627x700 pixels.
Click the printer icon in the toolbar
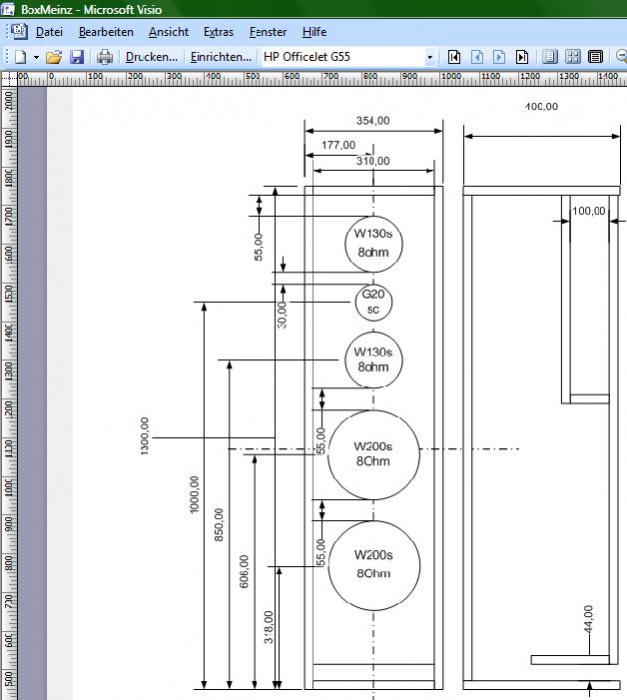click(105, 57)
